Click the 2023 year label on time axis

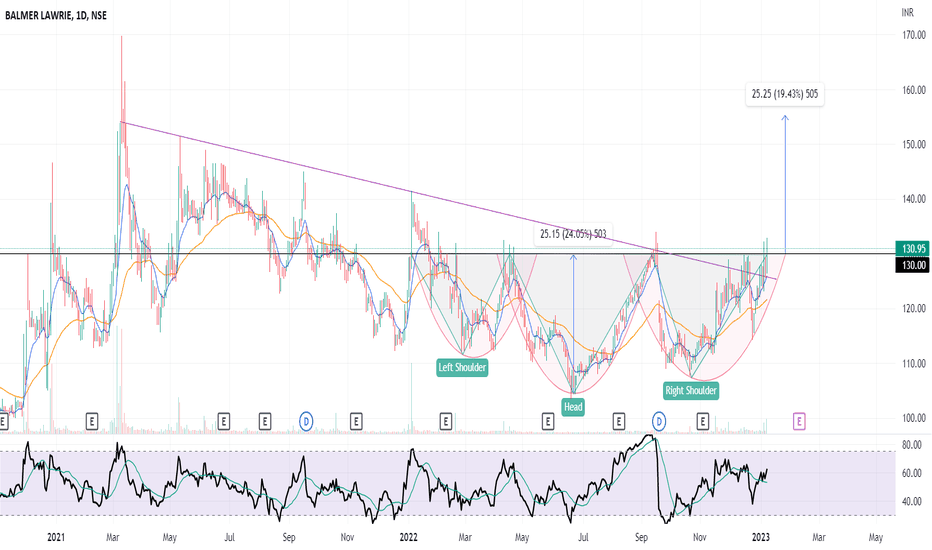tap(761, 538)
